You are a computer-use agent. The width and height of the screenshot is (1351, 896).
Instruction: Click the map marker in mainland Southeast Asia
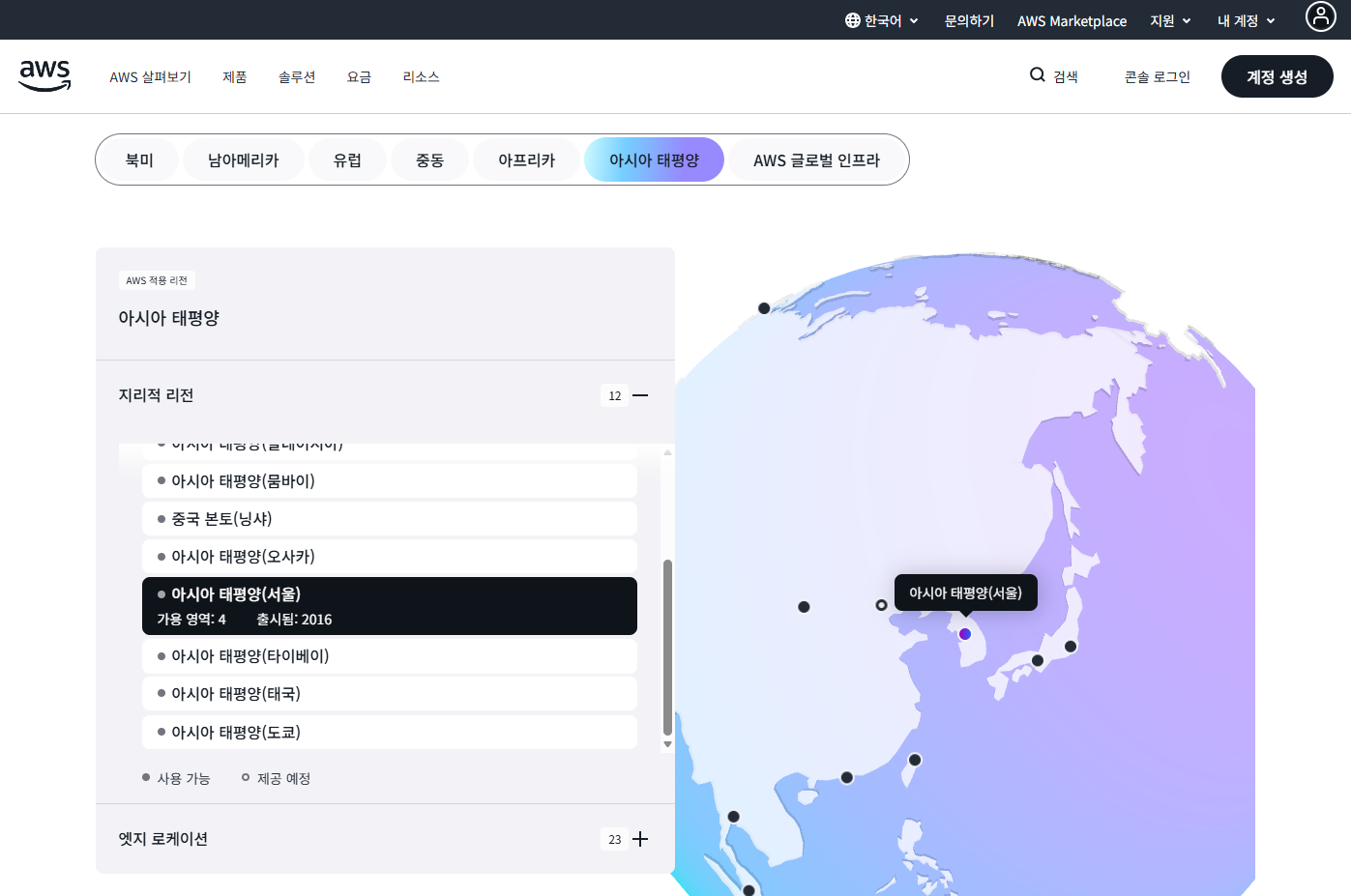[x=733, y=817]
